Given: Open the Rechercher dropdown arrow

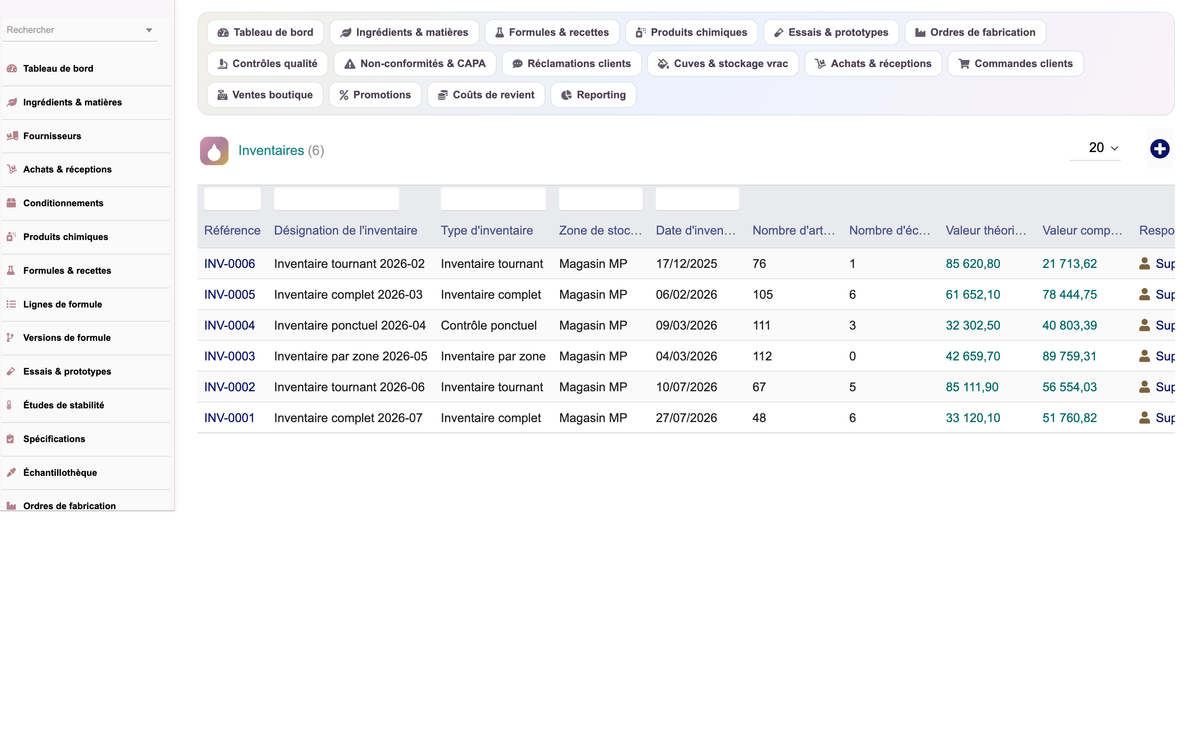Looking at the screenshot, I should coord(149,30).
